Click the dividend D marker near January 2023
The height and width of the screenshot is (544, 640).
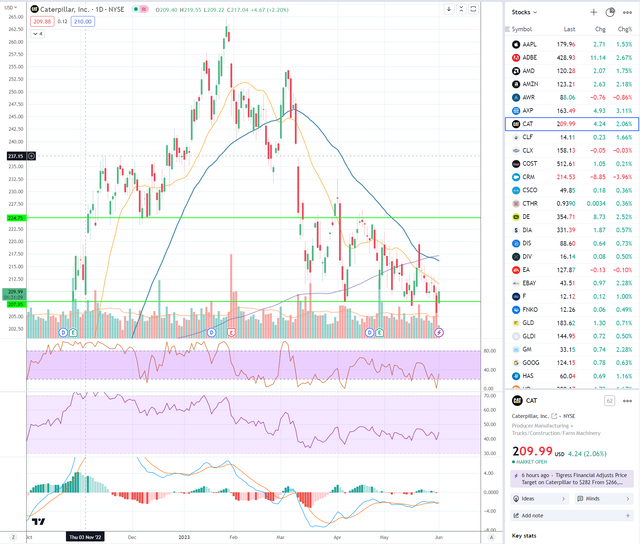coord(211,333)
